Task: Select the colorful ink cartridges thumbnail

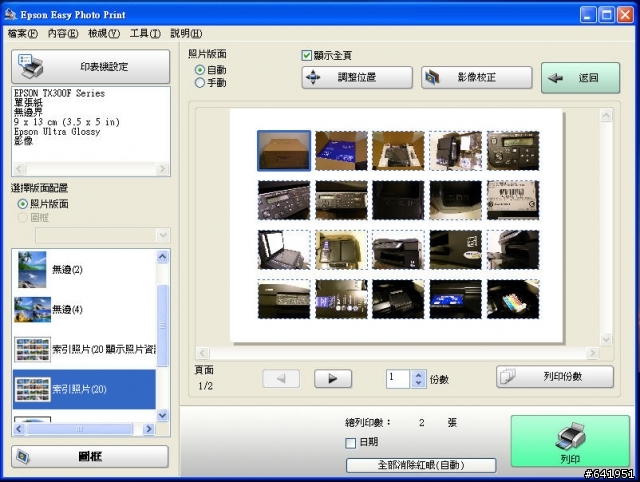Action: coord(513,299)
